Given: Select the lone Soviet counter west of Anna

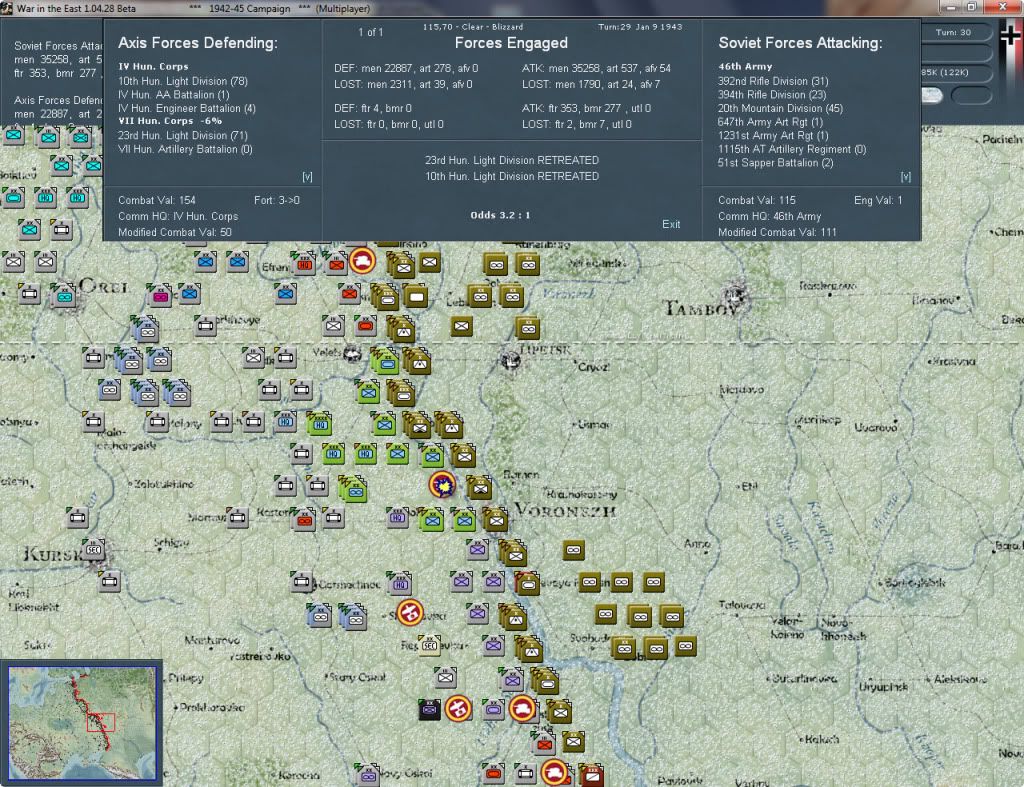Looking at the screenshot, I should pos(573,550).
